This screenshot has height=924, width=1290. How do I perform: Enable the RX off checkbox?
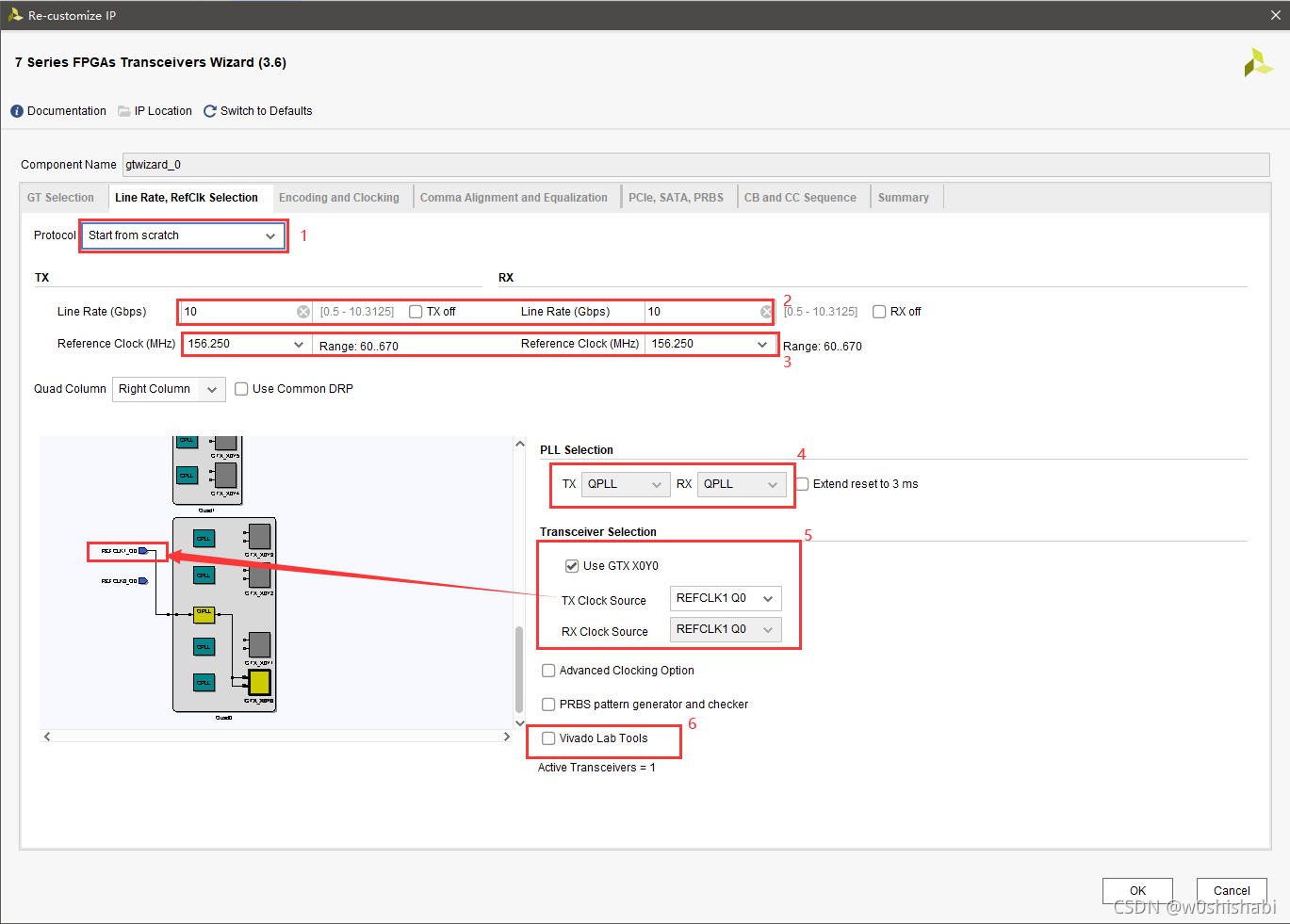coord(879,312)
